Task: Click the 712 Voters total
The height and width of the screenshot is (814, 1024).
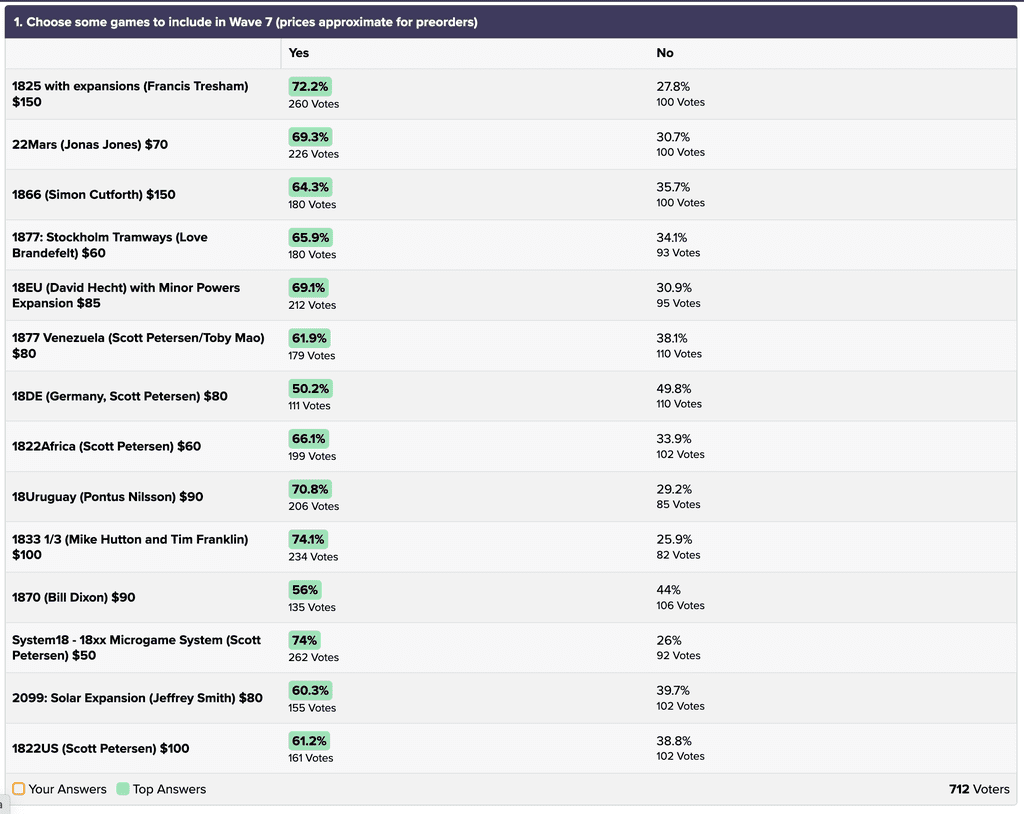Action: (979, 789)
